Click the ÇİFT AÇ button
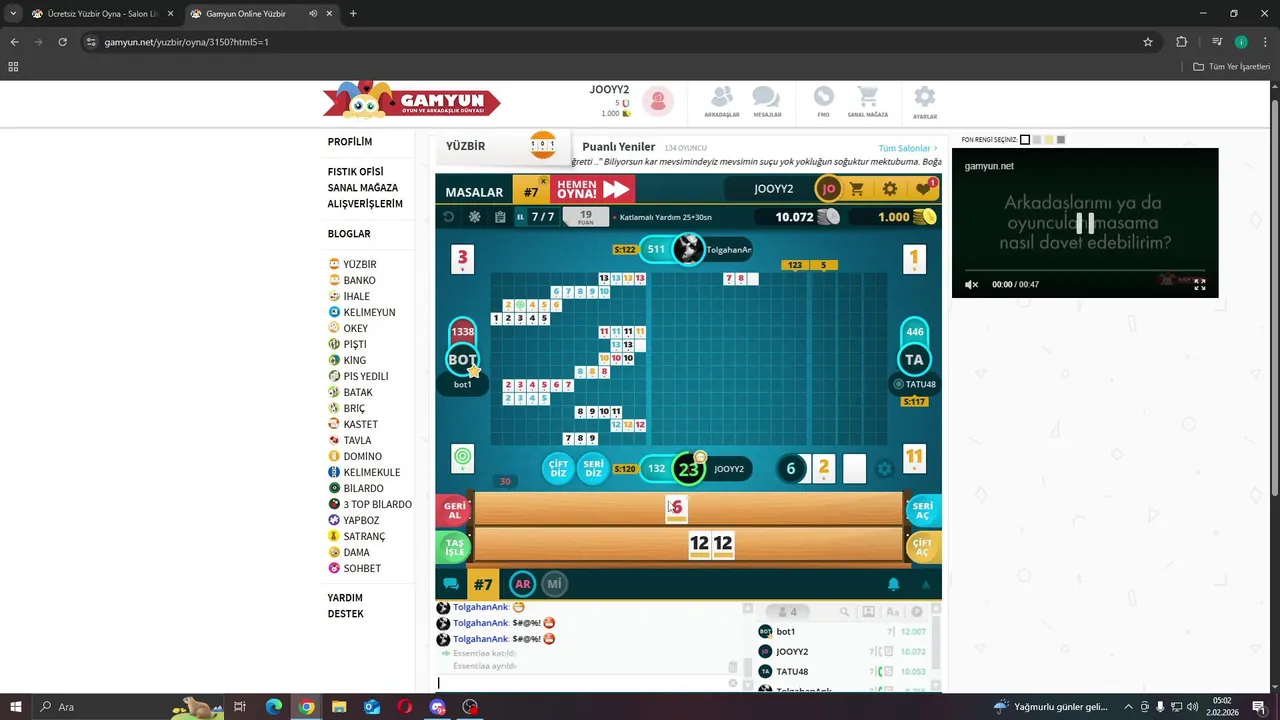The image size is (1280, 720). [x=923, y=546]
